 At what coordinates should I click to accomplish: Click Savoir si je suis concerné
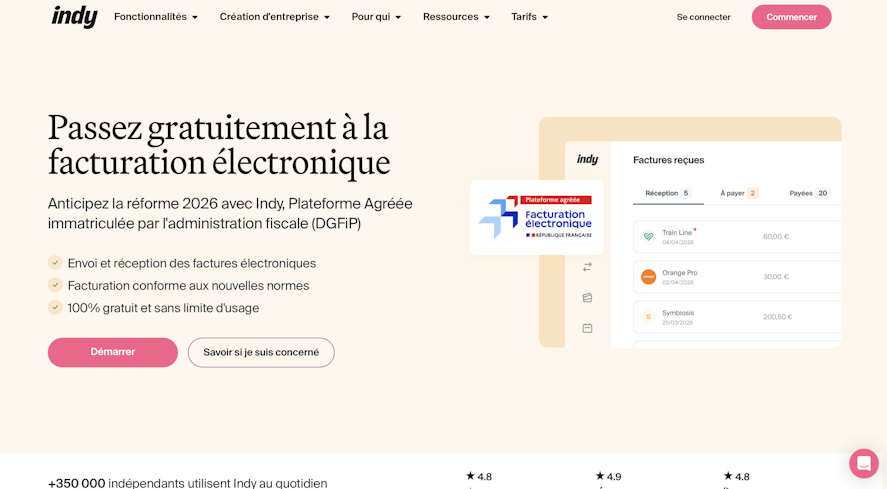pyautogui.click(x=261, y=352)
